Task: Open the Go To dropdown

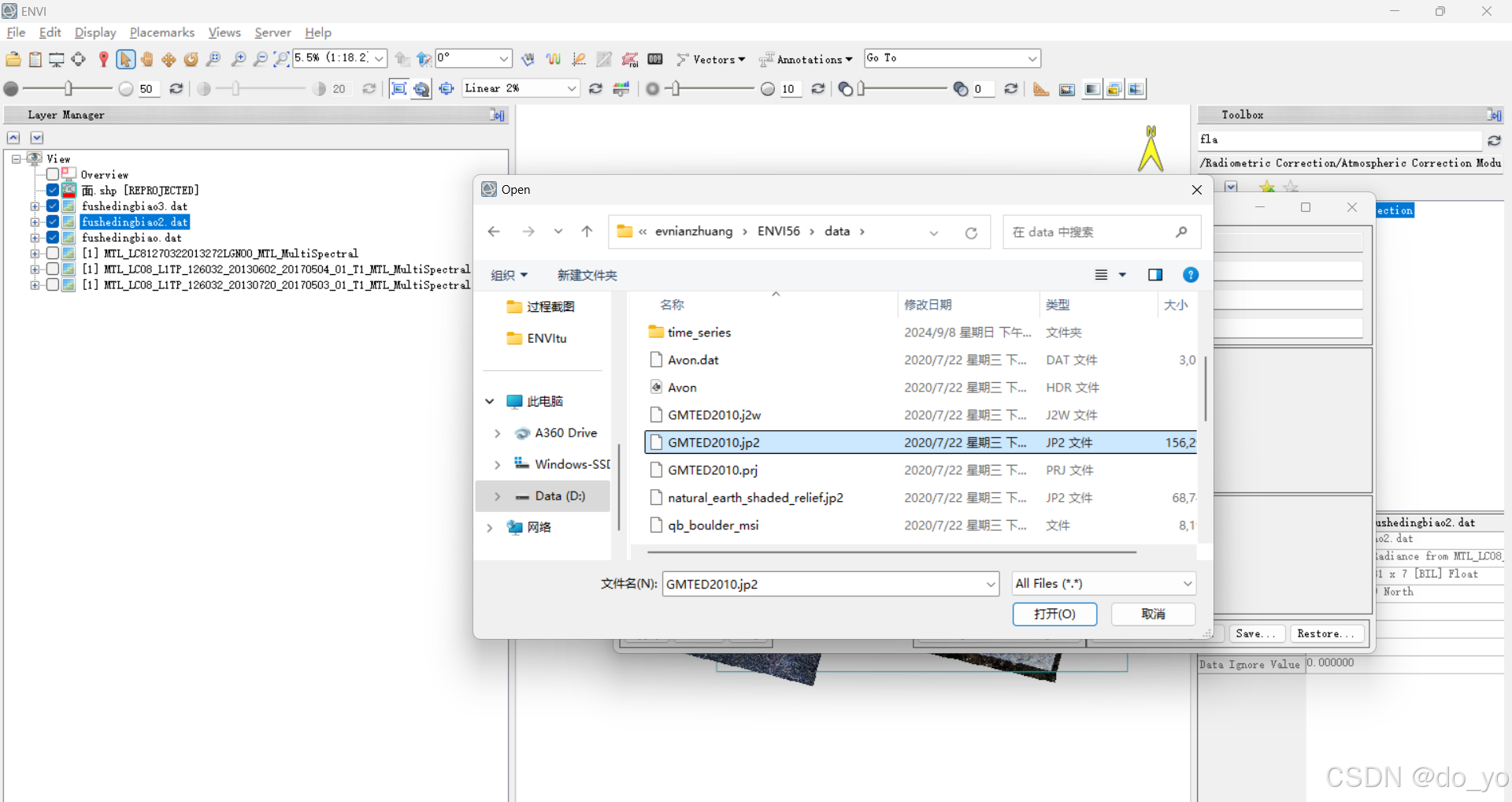Action: (x=1032, y=59)
